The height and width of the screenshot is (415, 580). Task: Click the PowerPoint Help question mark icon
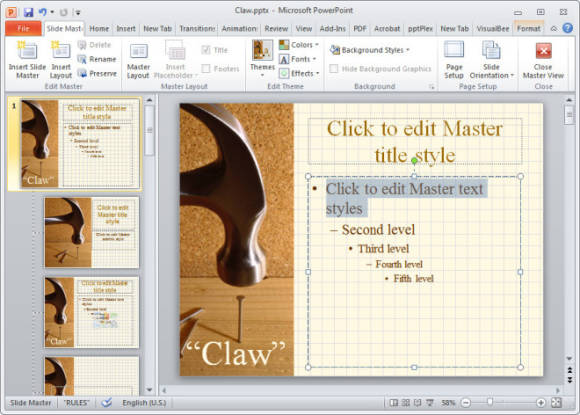pyautogui.click(x=567, y=28)
